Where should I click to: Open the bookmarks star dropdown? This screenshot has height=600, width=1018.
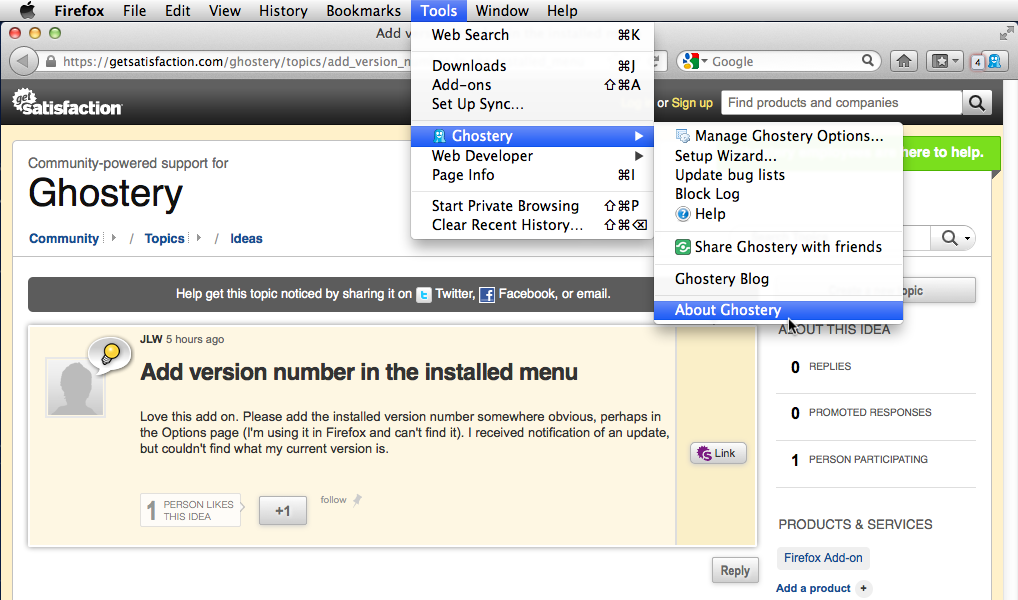945,61
